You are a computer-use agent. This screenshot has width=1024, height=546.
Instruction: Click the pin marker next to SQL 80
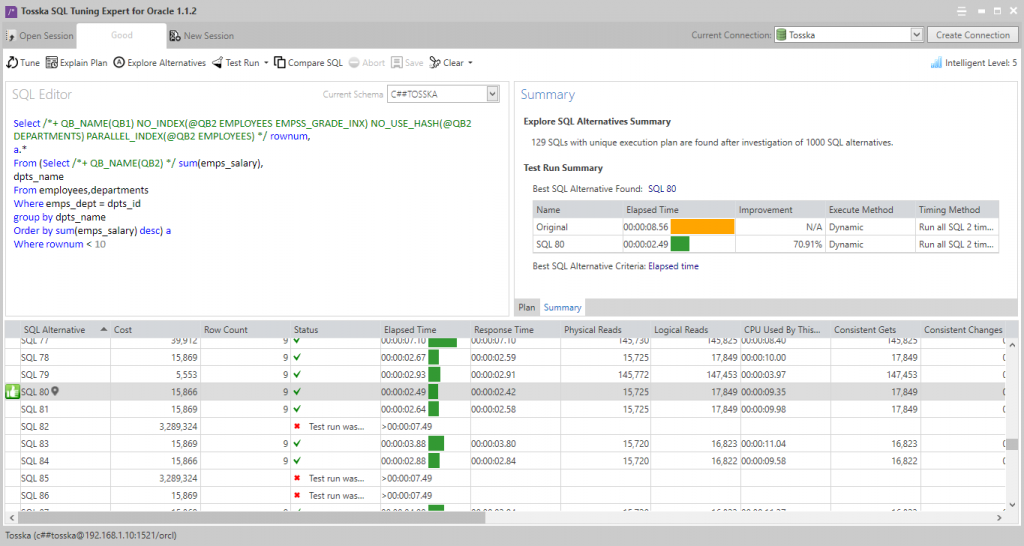[x=56, y=391]
